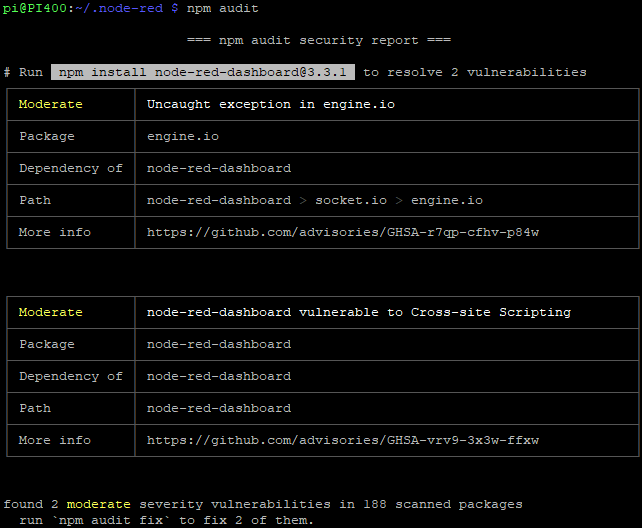Click 'Package' label in first table
The image size is (642, 528).
pyautogui.click(x=47, y=136)
